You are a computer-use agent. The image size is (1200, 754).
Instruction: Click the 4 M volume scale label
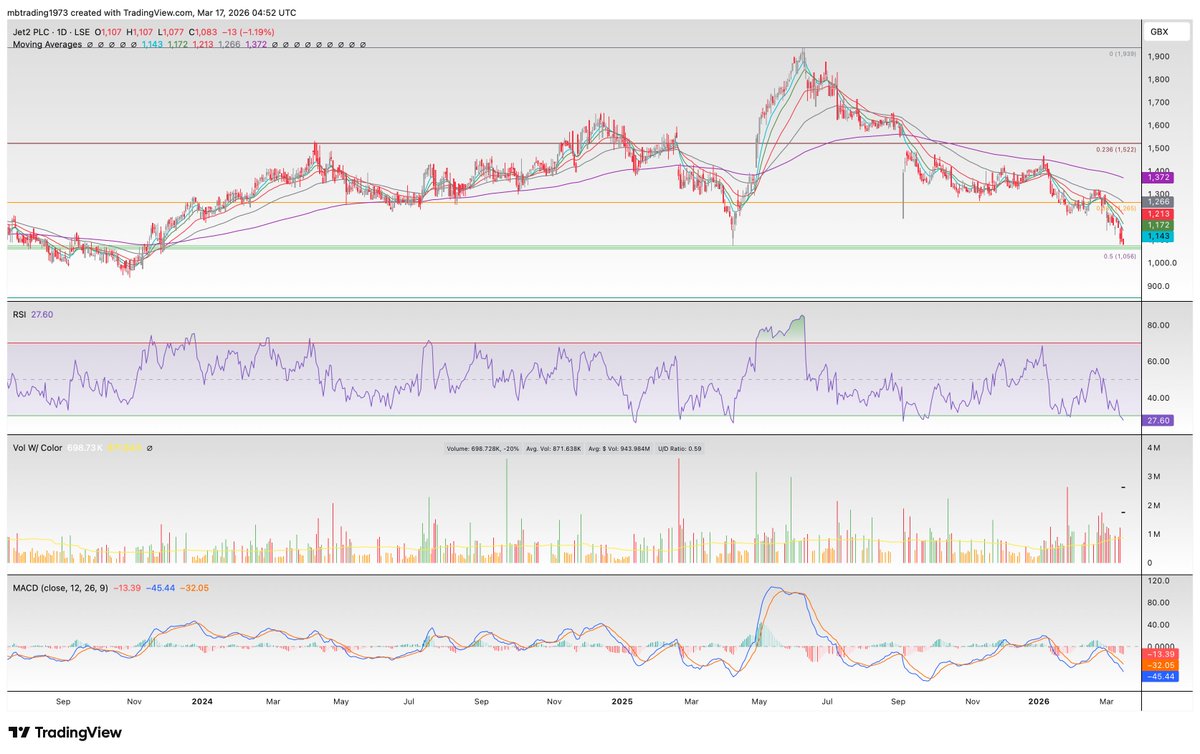pyautogui.click(x=1154, y=448)
